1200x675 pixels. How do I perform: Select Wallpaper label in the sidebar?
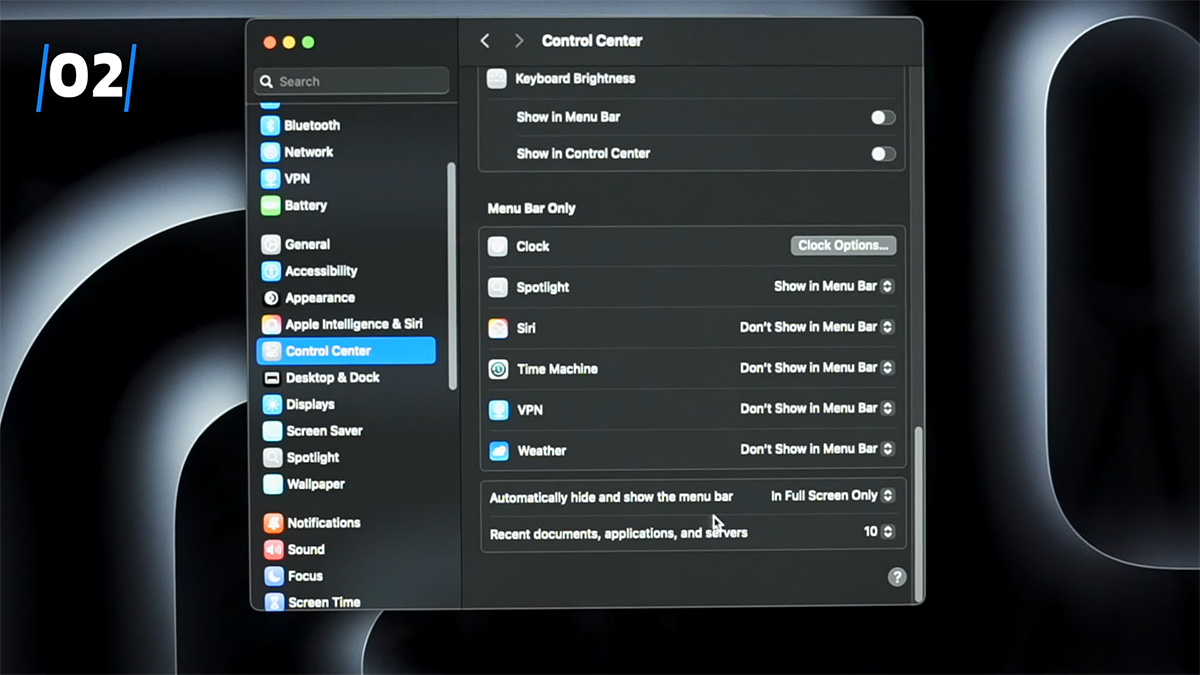tap(316, 484)
